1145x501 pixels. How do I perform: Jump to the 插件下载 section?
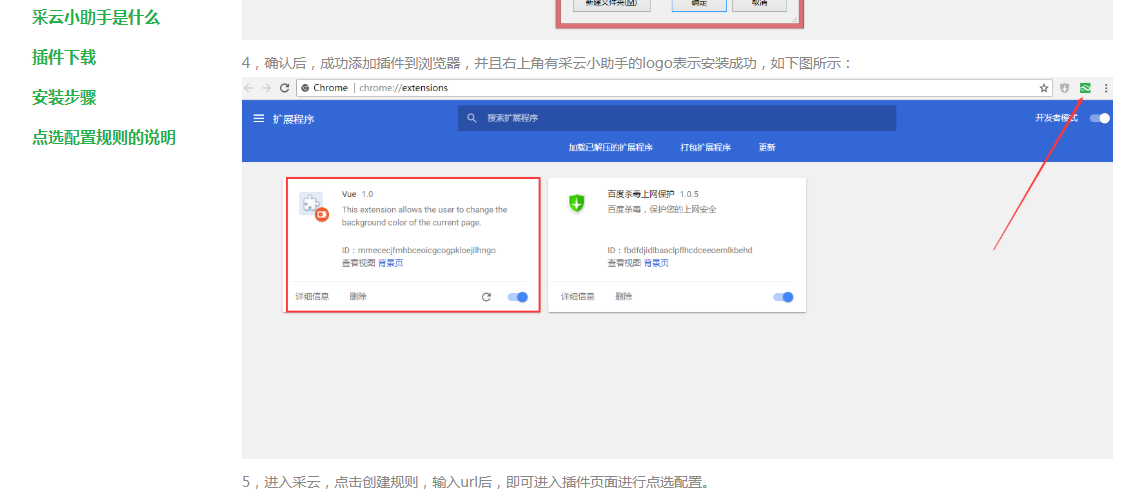tap(64, 58)
